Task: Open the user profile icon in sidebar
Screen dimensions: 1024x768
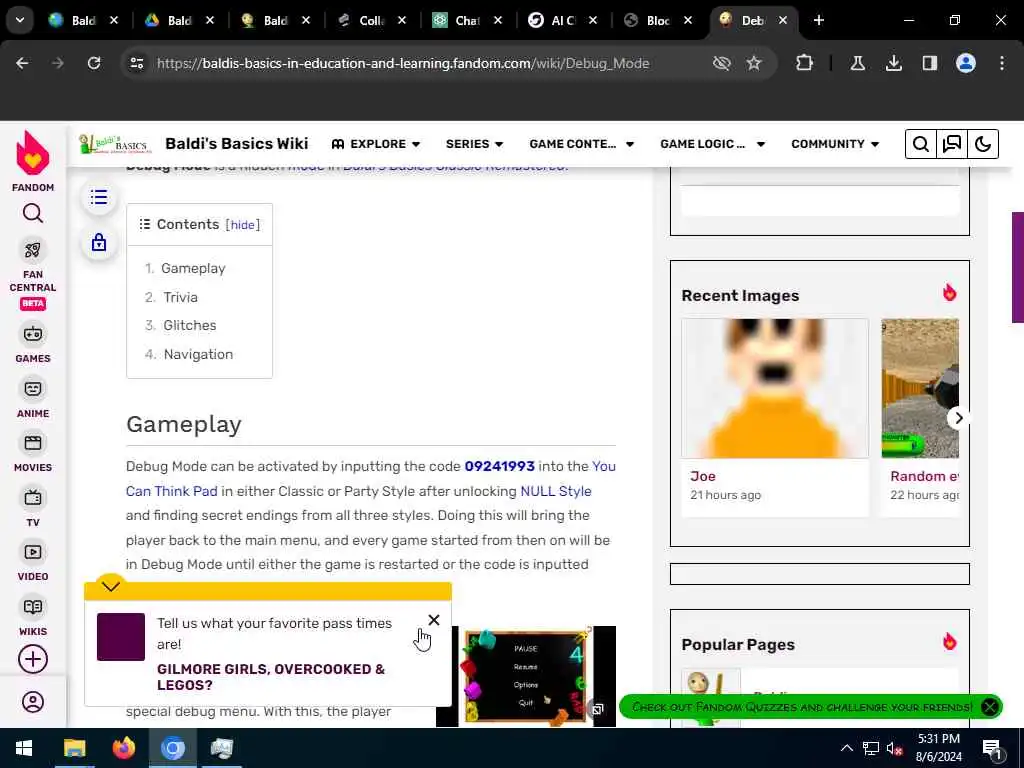Action: [33, 702]
